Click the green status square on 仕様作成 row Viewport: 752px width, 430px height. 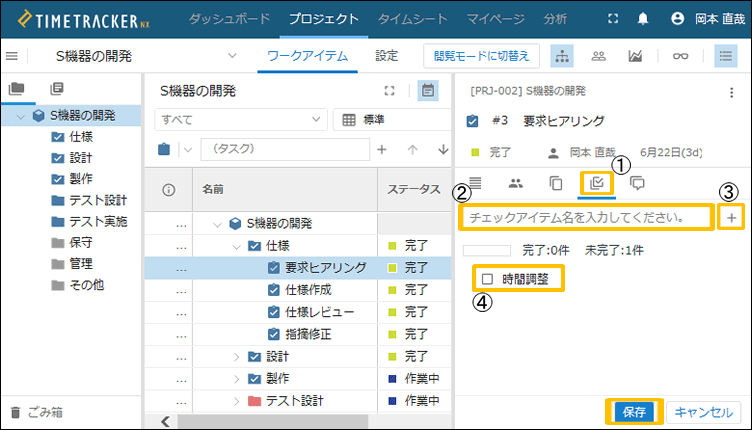click(392, 290)
